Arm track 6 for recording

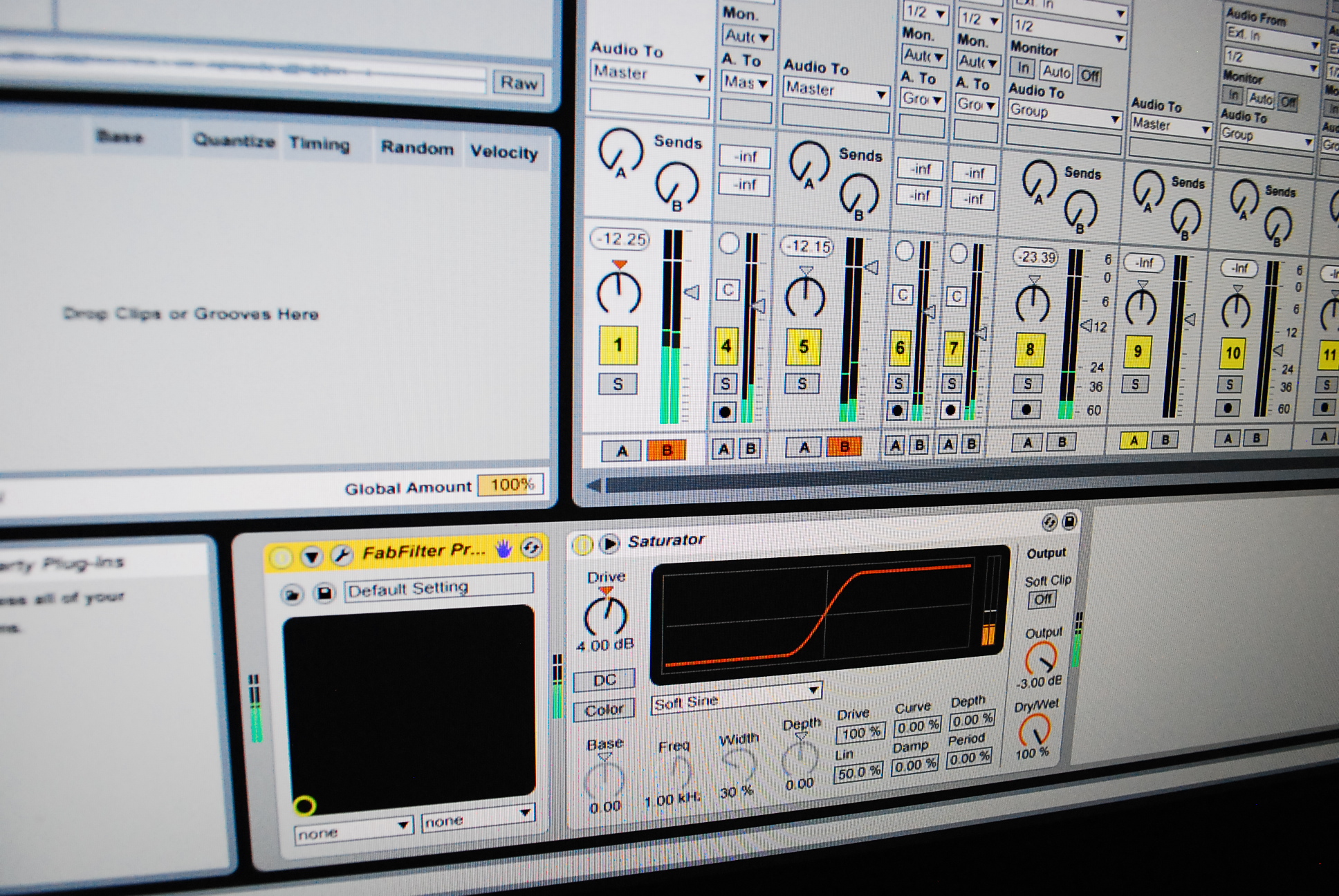coord(897,411)
